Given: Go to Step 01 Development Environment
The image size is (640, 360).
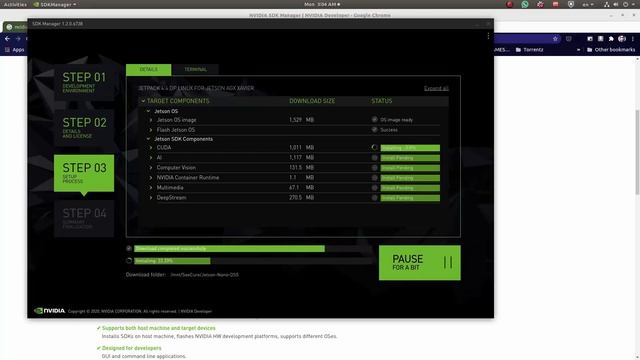Looking at the screenshot, I should click(x=84, y=82).
